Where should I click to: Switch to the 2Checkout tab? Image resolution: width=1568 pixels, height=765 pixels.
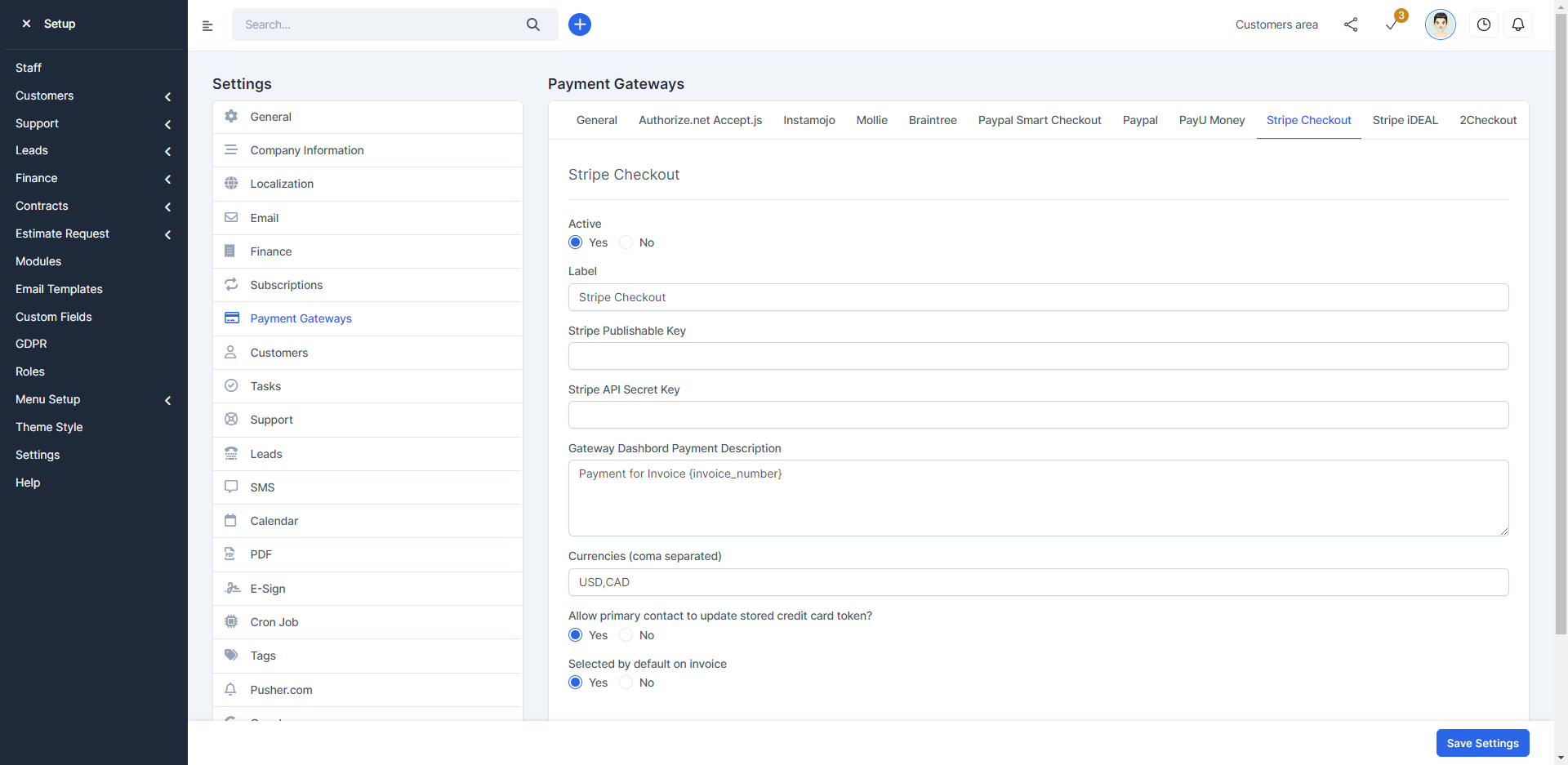tap(1488, 120)
